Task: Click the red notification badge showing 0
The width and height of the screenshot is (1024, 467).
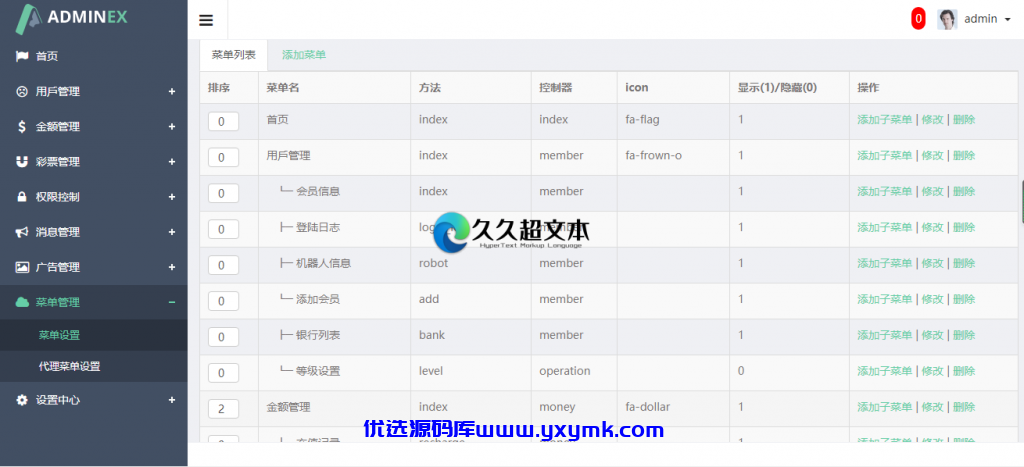Action: pos(918,19)
